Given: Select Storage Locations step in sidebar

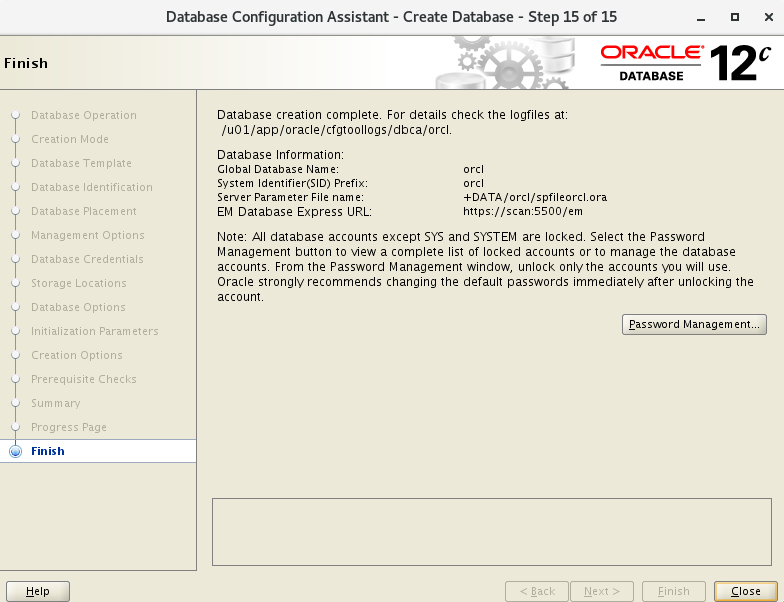Looking at the screenshot, I should 78,283.
